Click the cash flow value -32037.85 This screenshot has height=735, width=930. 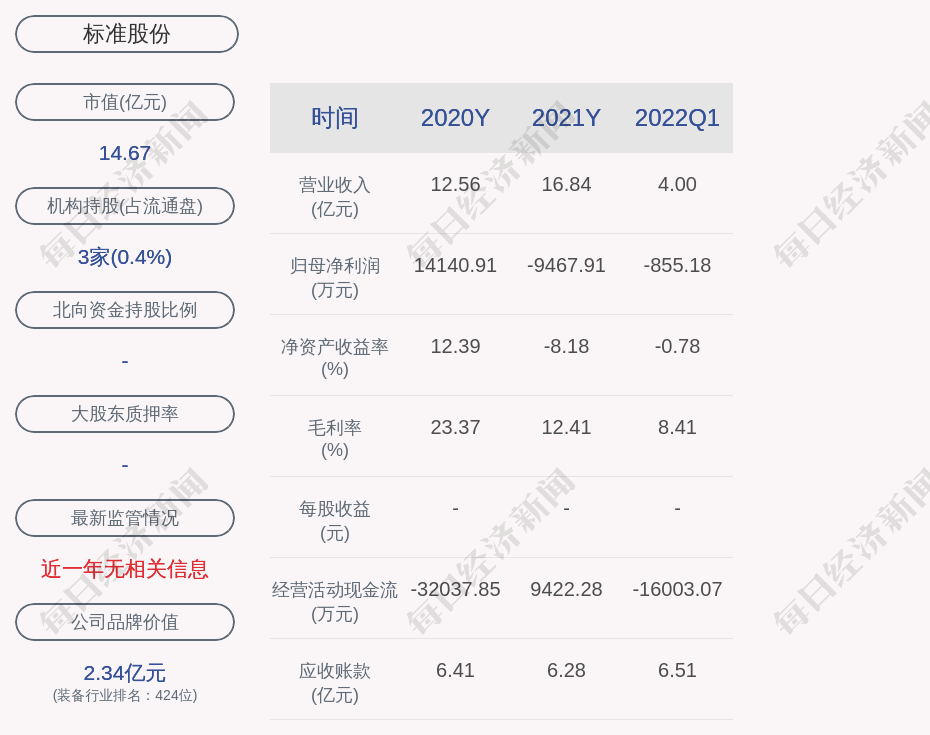point(455,589)
